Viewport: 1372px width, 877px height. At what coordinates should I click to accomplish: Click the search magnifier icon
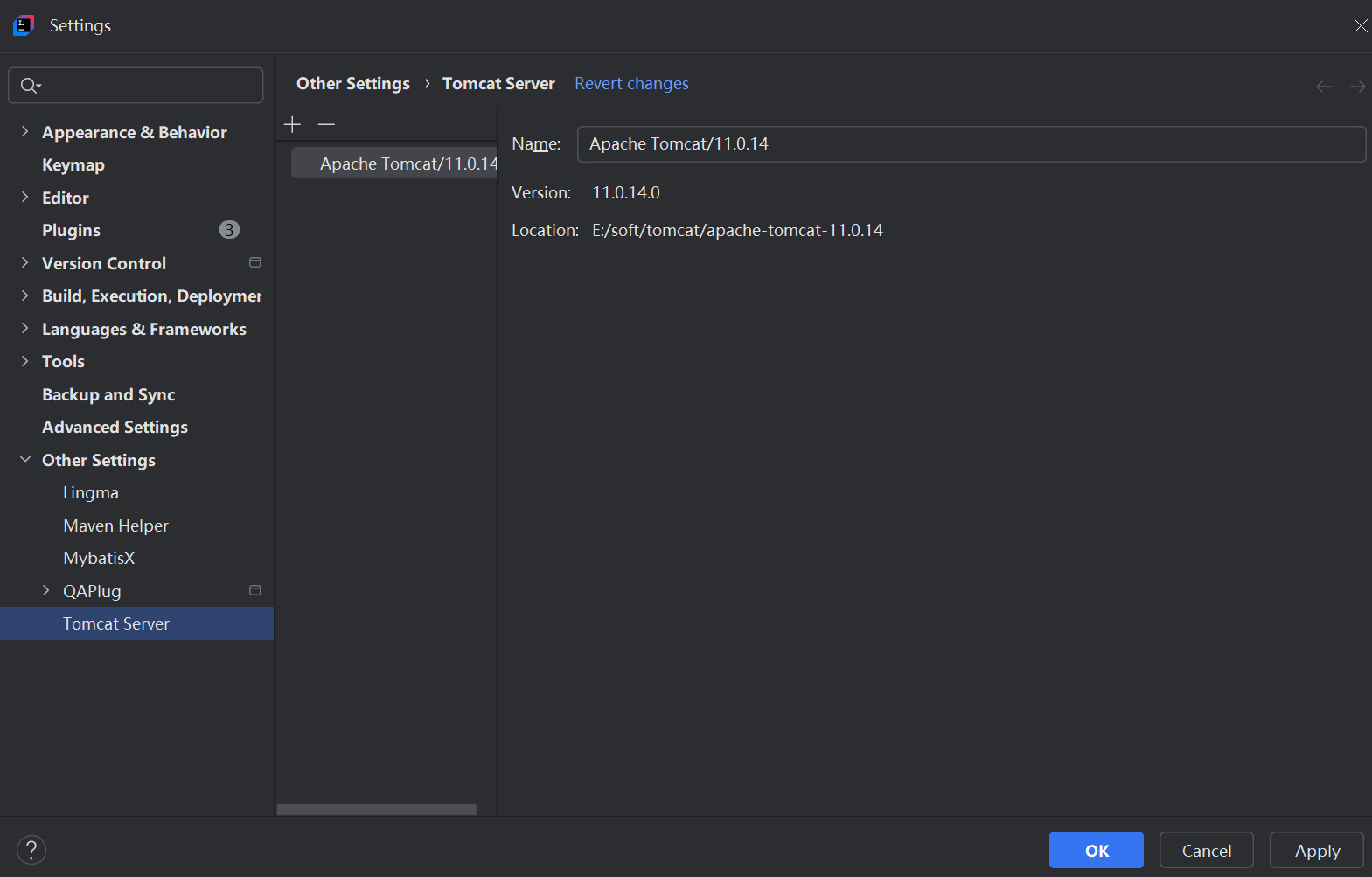pyautogui.click(x=30, y=85)
